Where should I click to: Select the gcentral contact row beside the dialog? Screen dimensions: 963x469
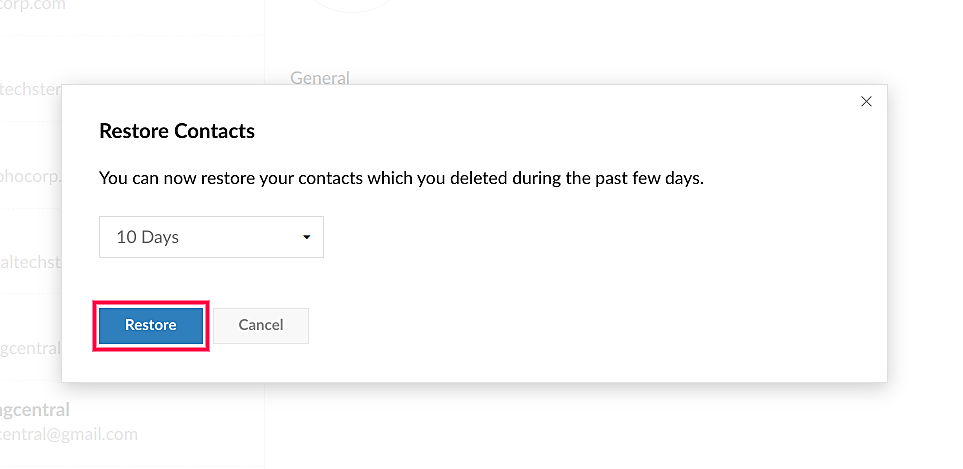(x=30, y=349)
